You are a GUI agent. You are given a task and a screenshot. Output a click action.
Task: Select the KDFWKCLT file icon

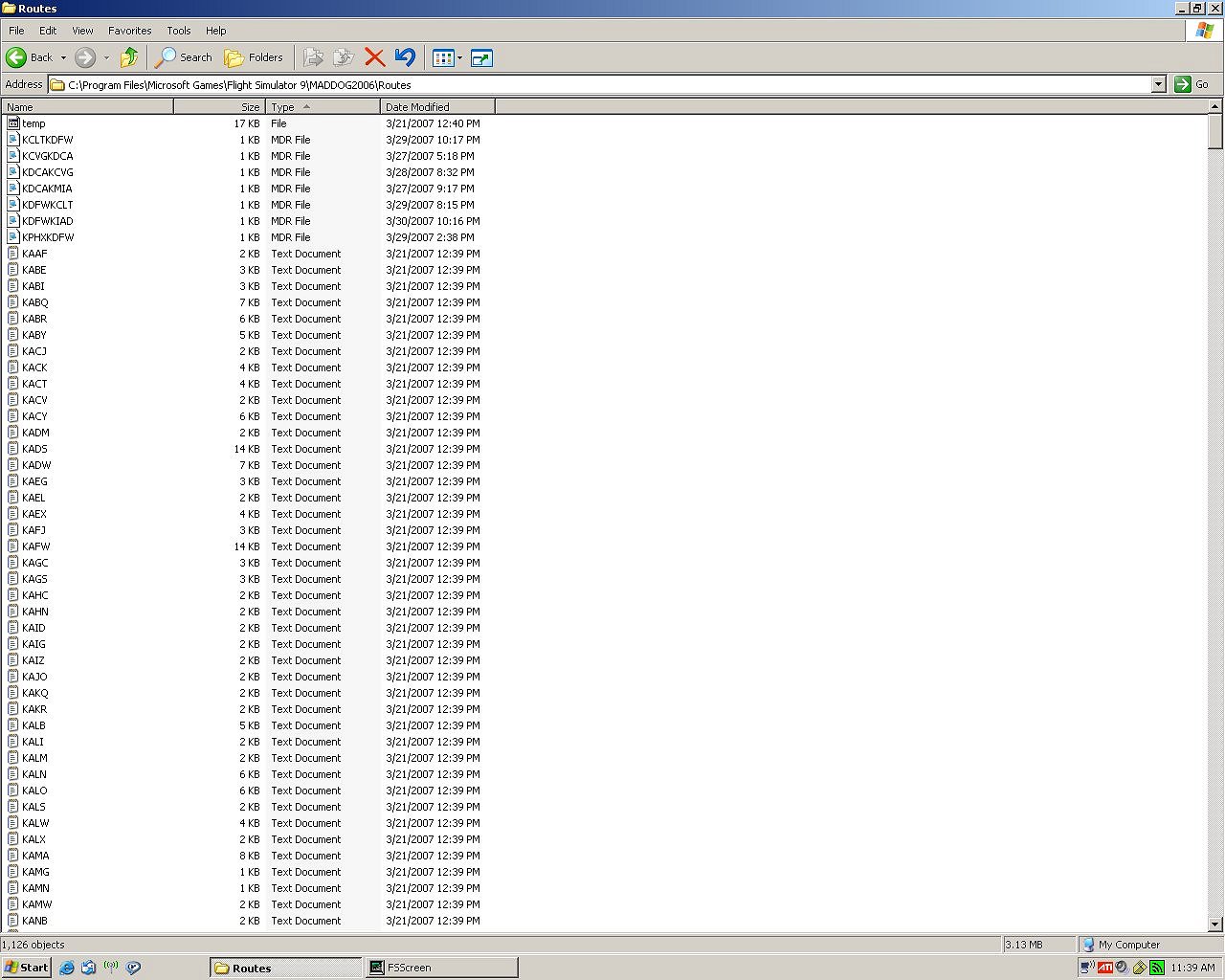[x=13, y=205]
